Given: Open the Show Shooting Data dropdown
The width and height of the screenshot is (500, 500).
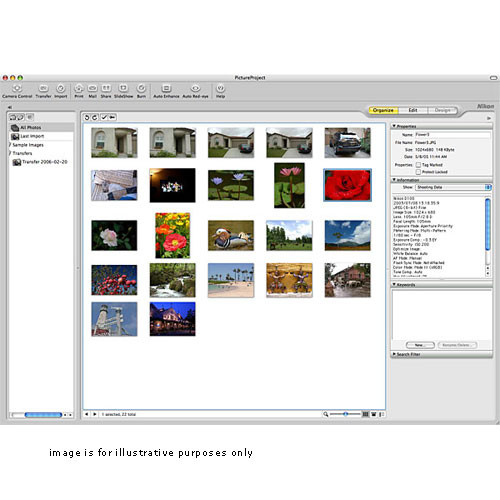Looking at the screenshot, I should (453, 187).
